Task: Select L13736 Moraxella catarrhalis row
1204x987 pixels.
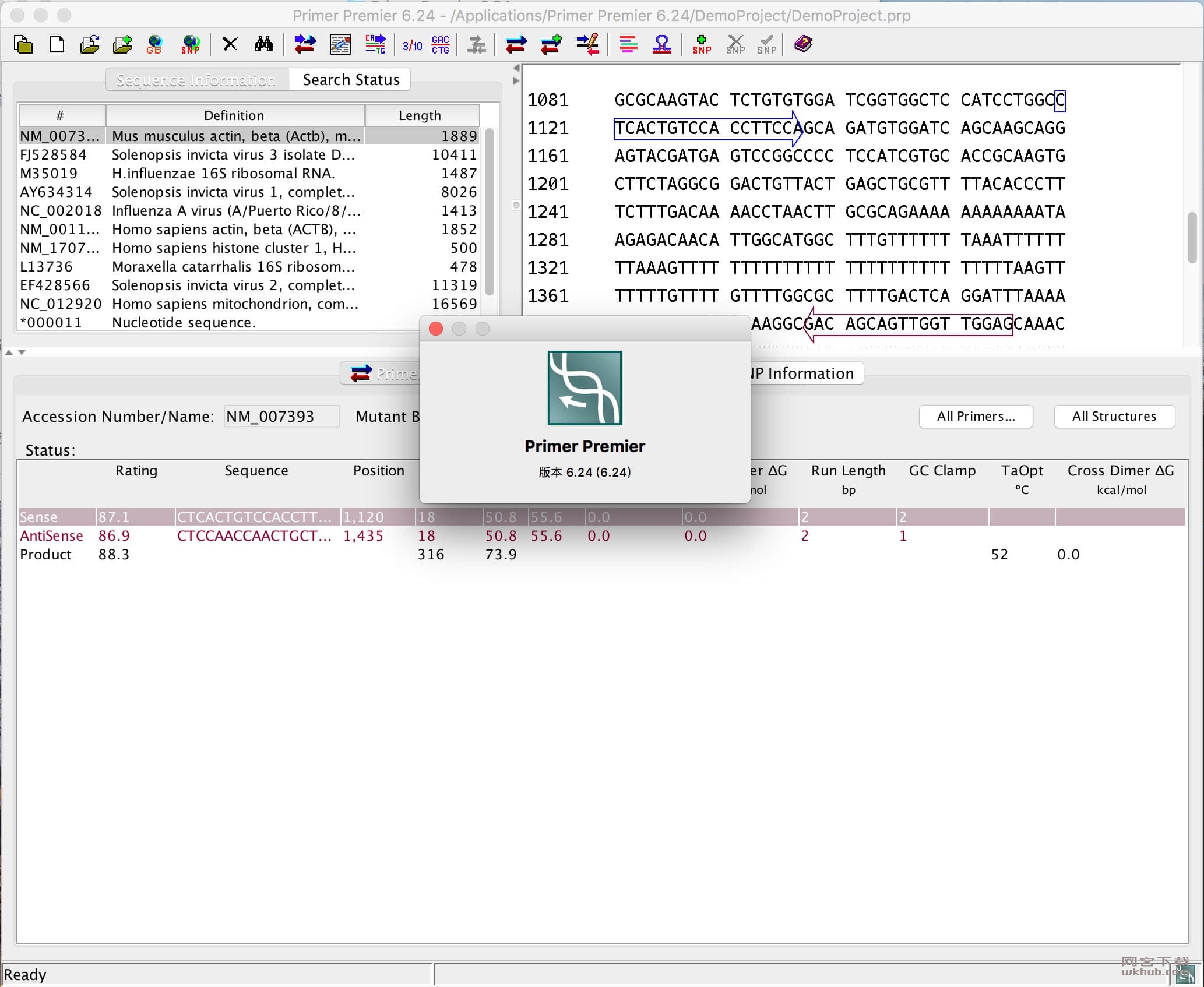Action: (248, 266)
